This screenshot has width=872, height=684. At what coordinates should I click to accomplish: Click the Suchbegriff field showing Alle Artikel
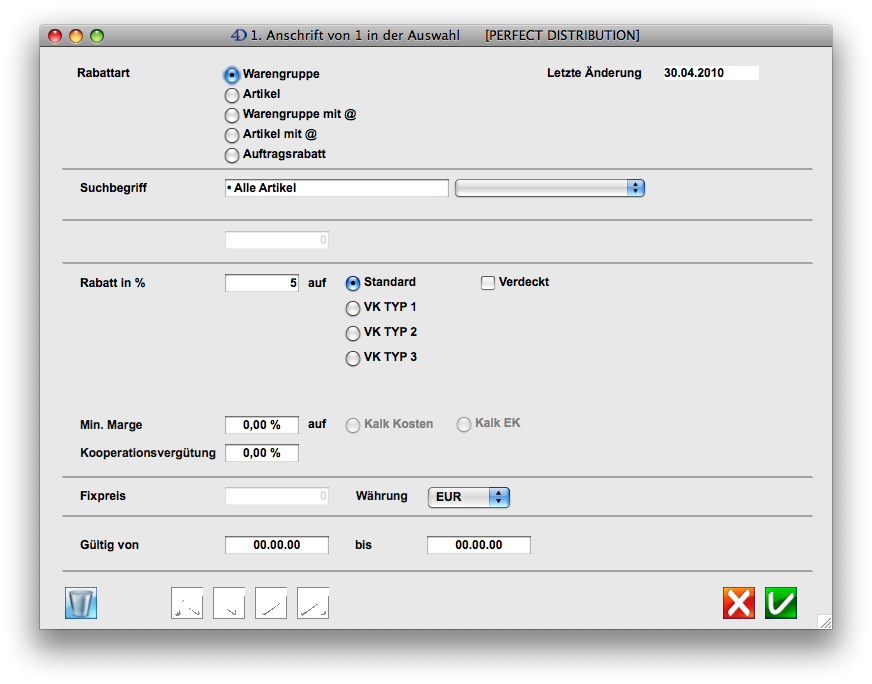click(337, 188)
